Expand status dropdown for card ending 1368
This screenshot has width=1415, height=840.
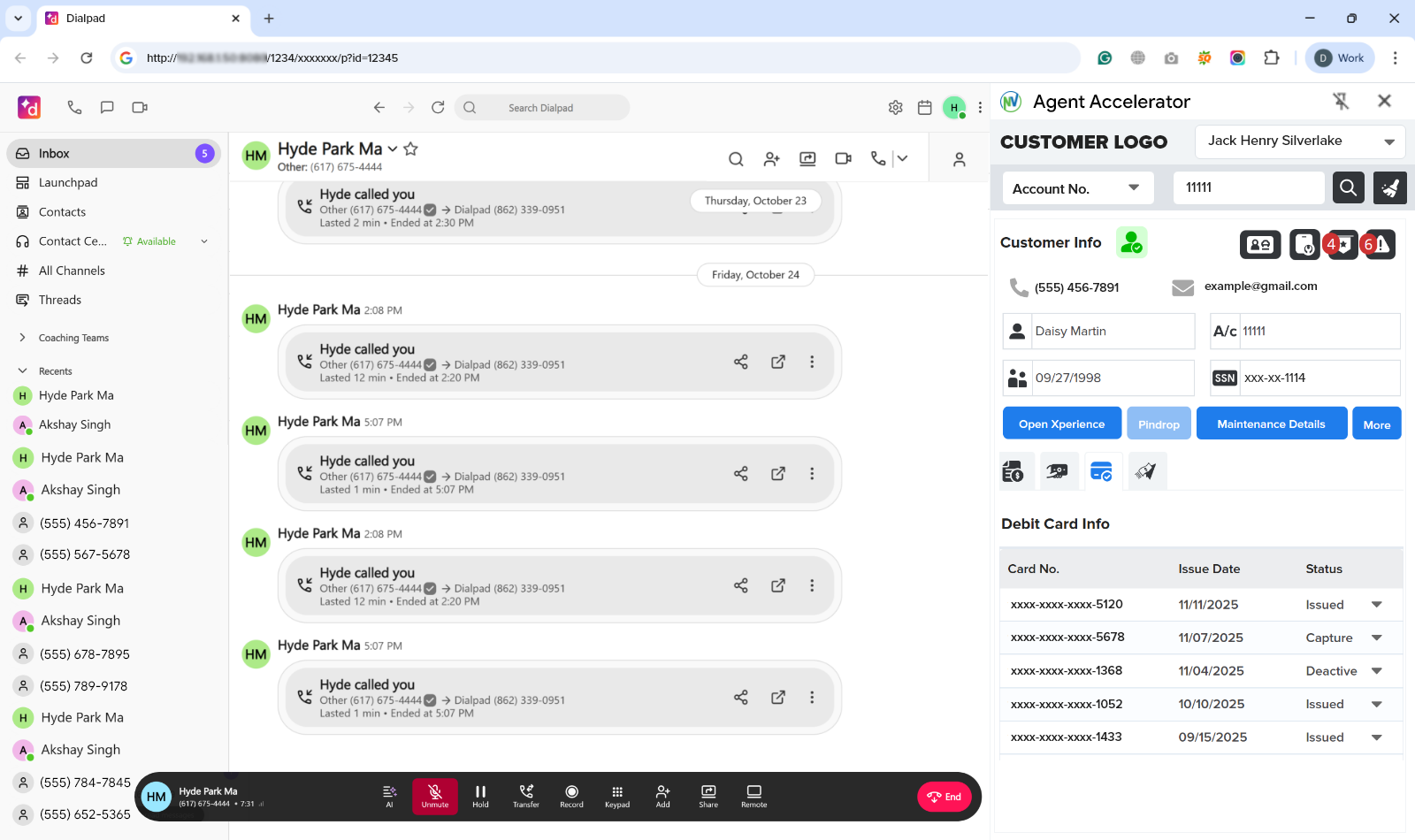pyautogui.click(x=1377, y=671)
